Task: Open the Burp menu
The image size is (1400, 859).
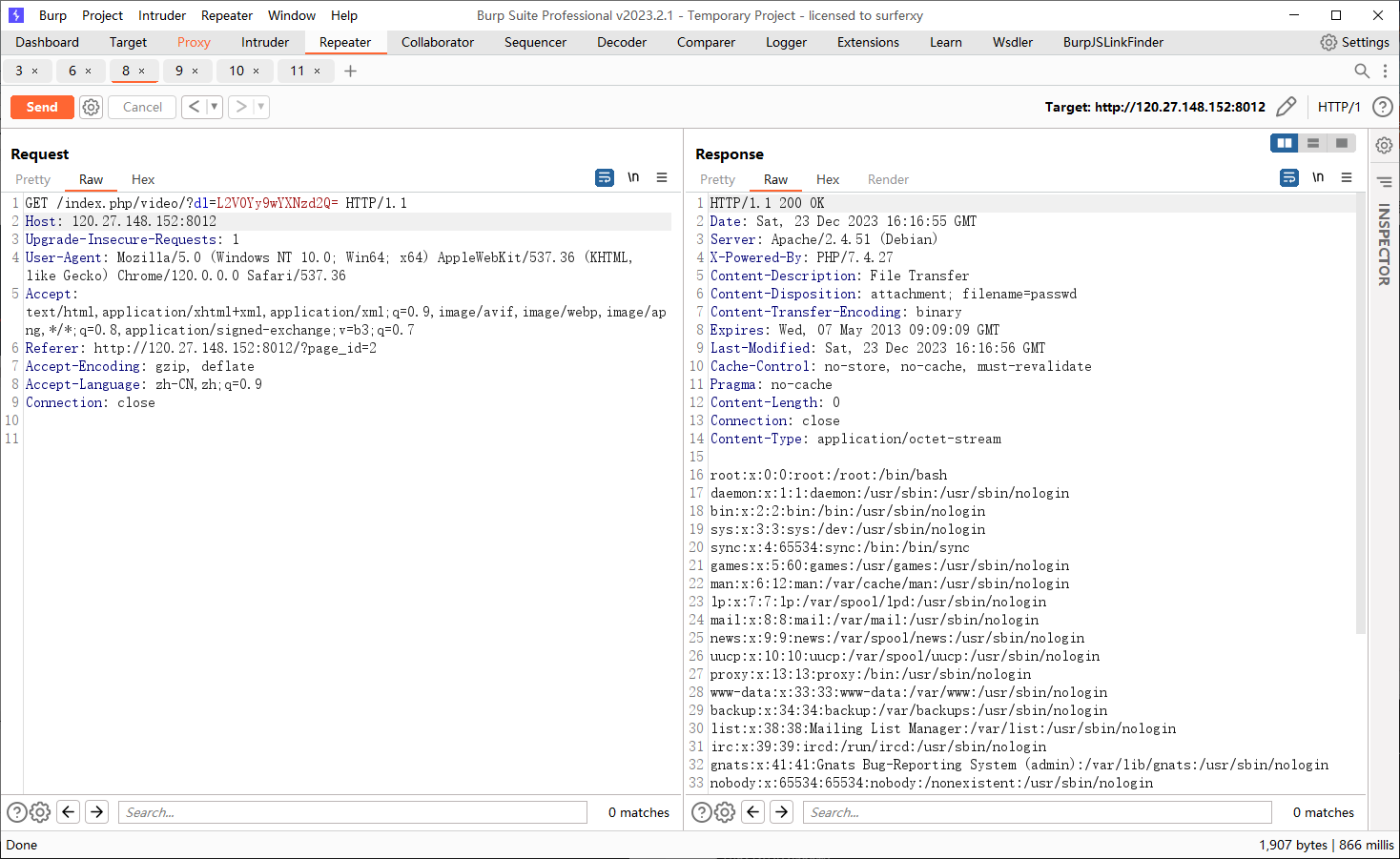Action: [x=52, y=15]
